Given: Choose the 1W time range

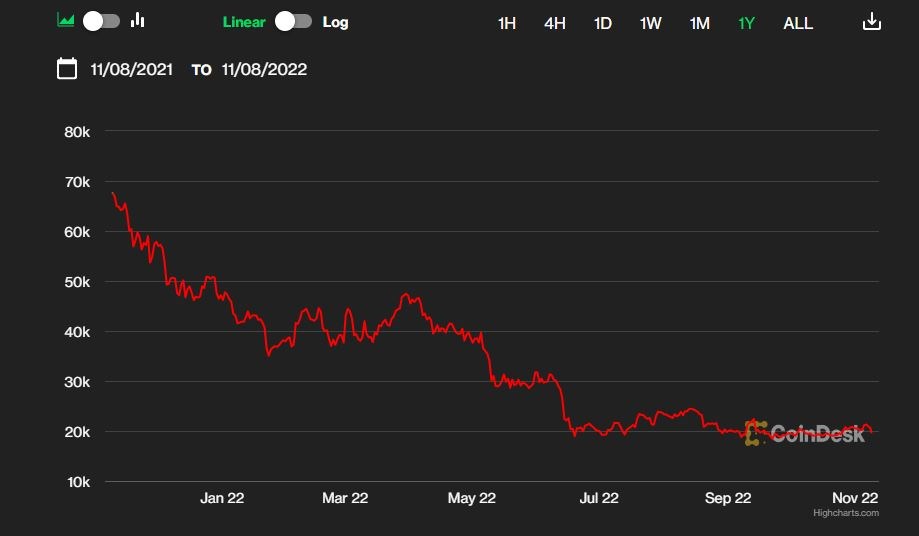Looking at the screenshot, I should (x=651, y=23).
